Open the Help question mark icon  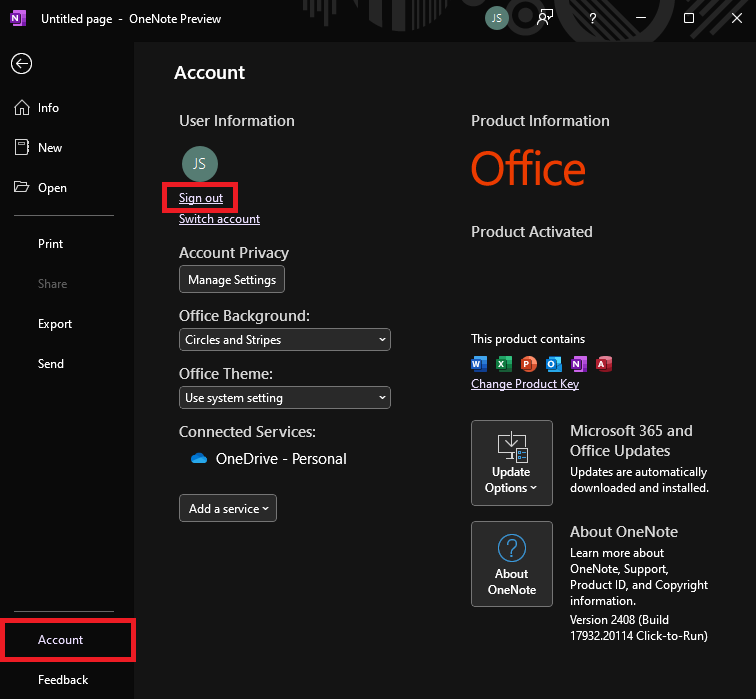point(593,18)
